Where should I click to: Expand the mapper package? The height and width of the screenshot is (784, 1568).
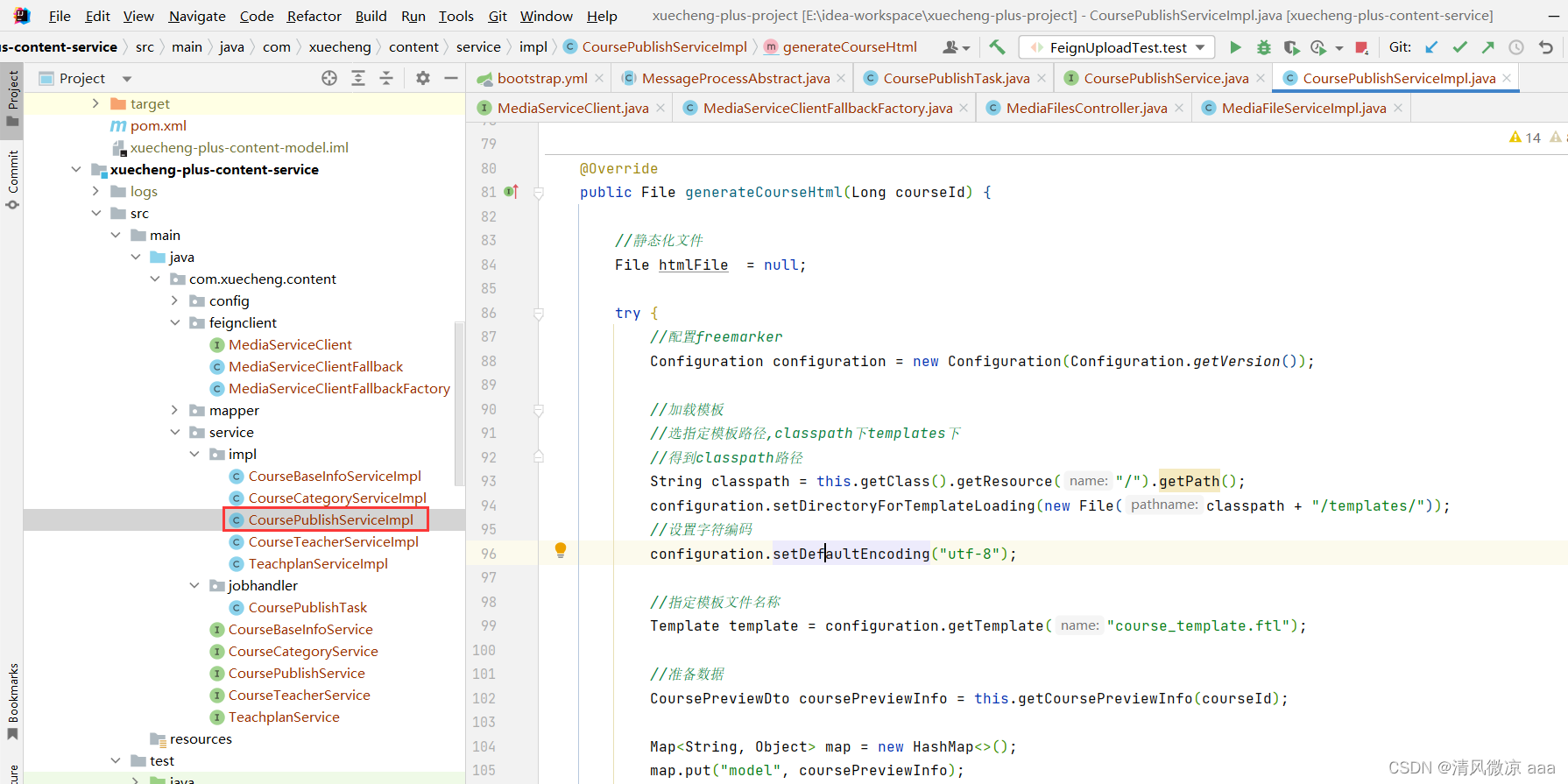point(174,410)
